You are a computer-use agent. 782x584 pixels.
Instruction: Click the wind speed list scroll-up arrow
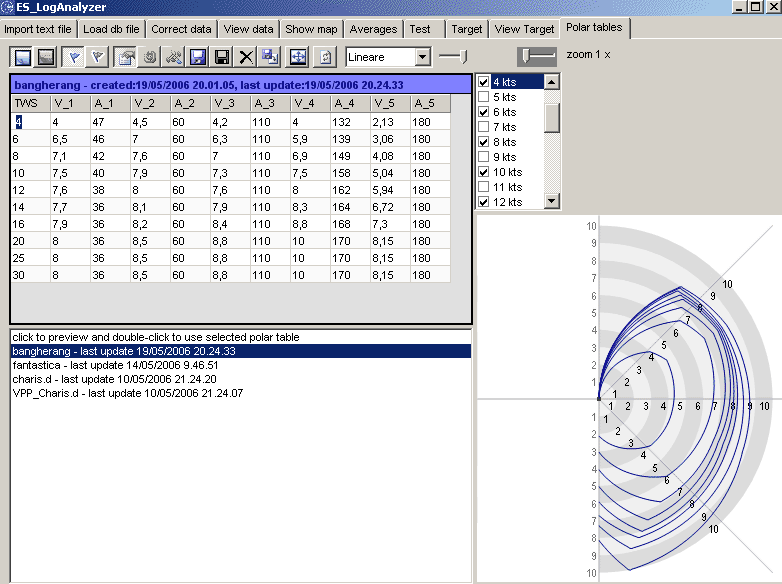pos(551,81)
